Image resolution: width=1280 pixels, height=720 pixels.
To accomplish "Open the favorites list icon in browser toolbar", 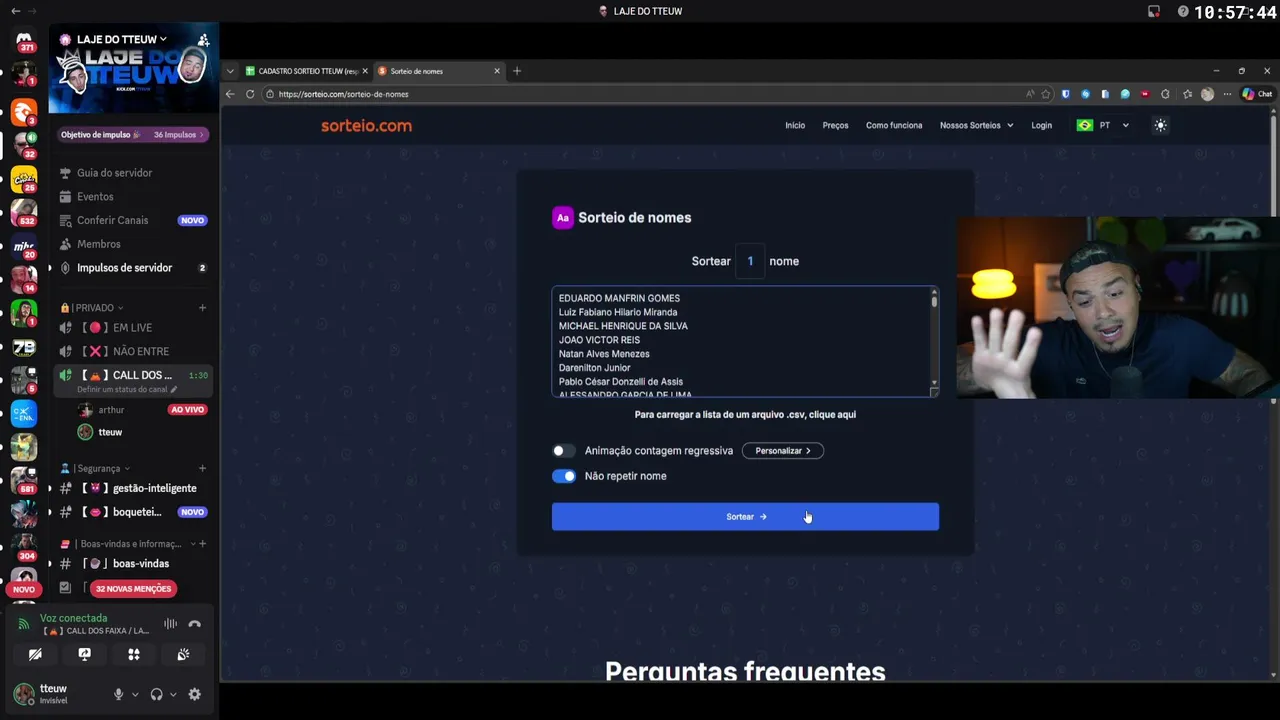I will pos(1187,94).
